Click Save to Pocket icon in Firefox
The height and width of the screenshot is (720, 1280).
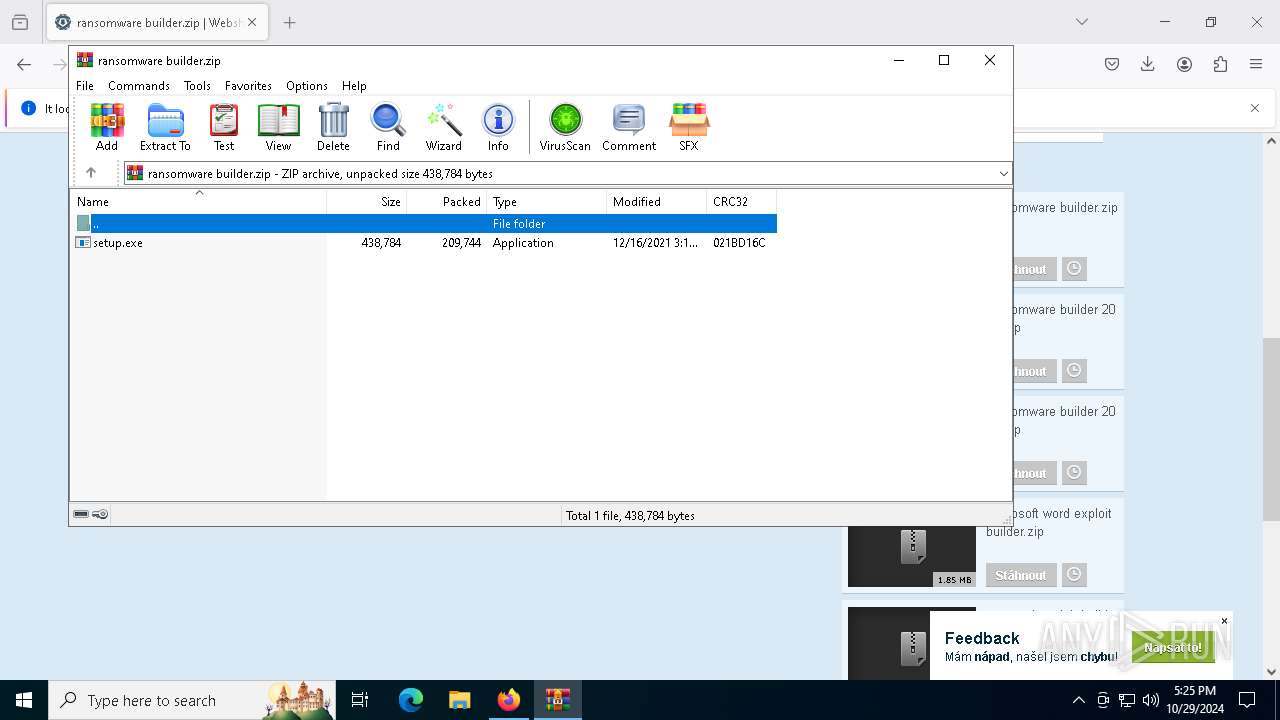click(x=1112, y=64)
